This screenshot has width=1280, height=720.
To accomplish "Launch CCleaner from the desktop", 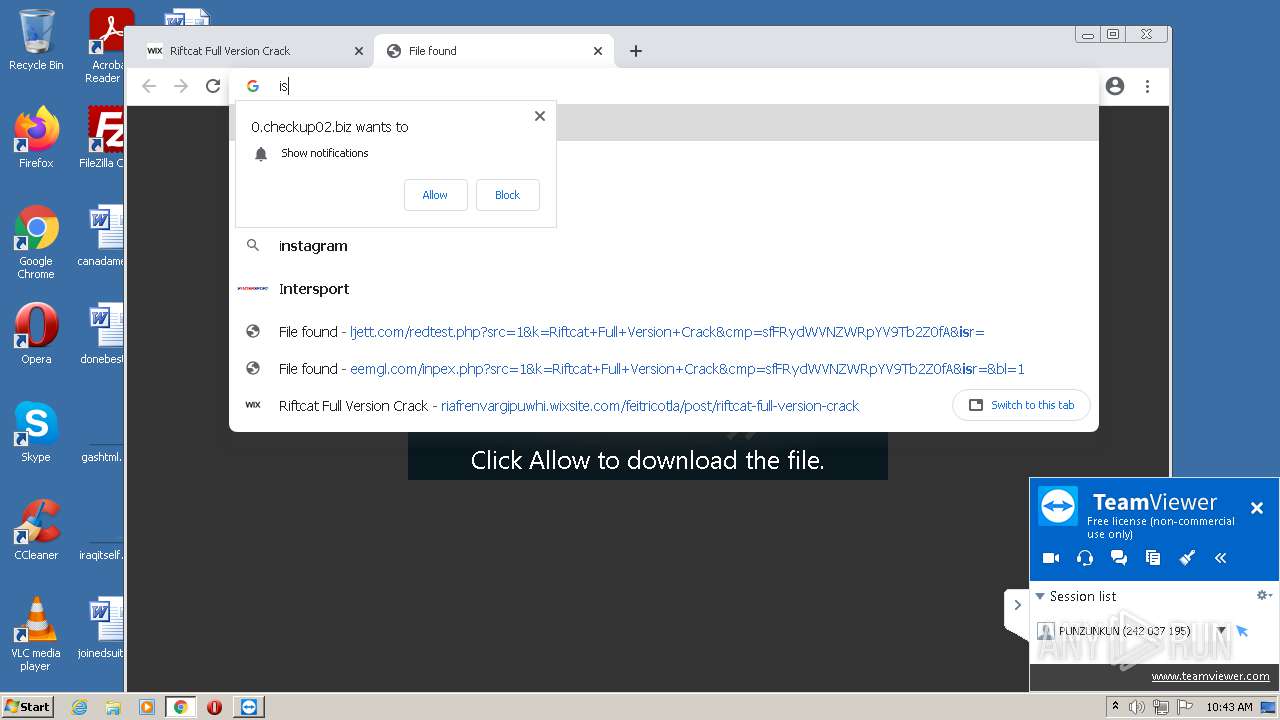I will tap(36, 529).
